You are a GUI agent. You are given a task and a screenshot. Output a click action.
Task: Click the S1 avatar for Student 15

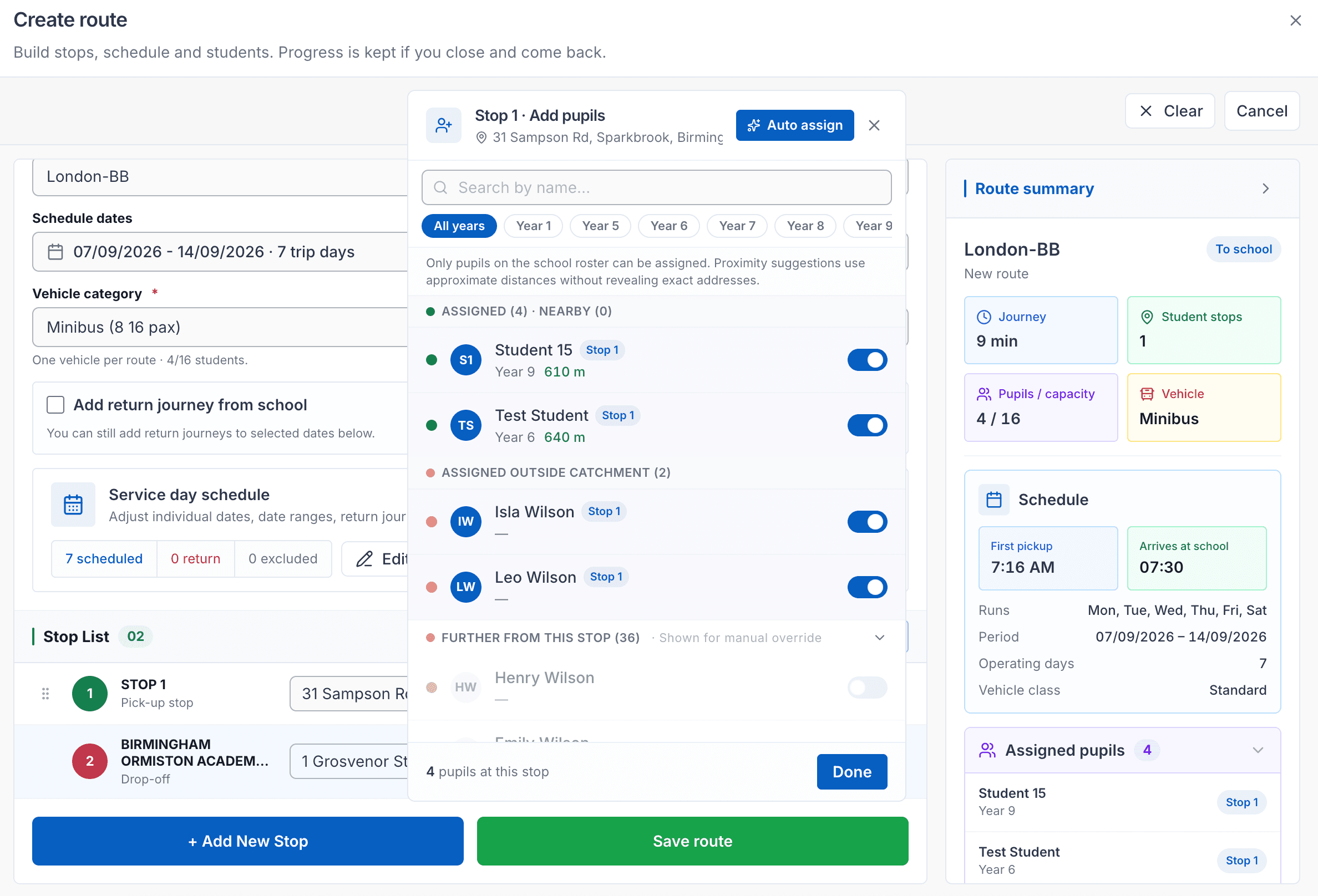pos(465,360)
